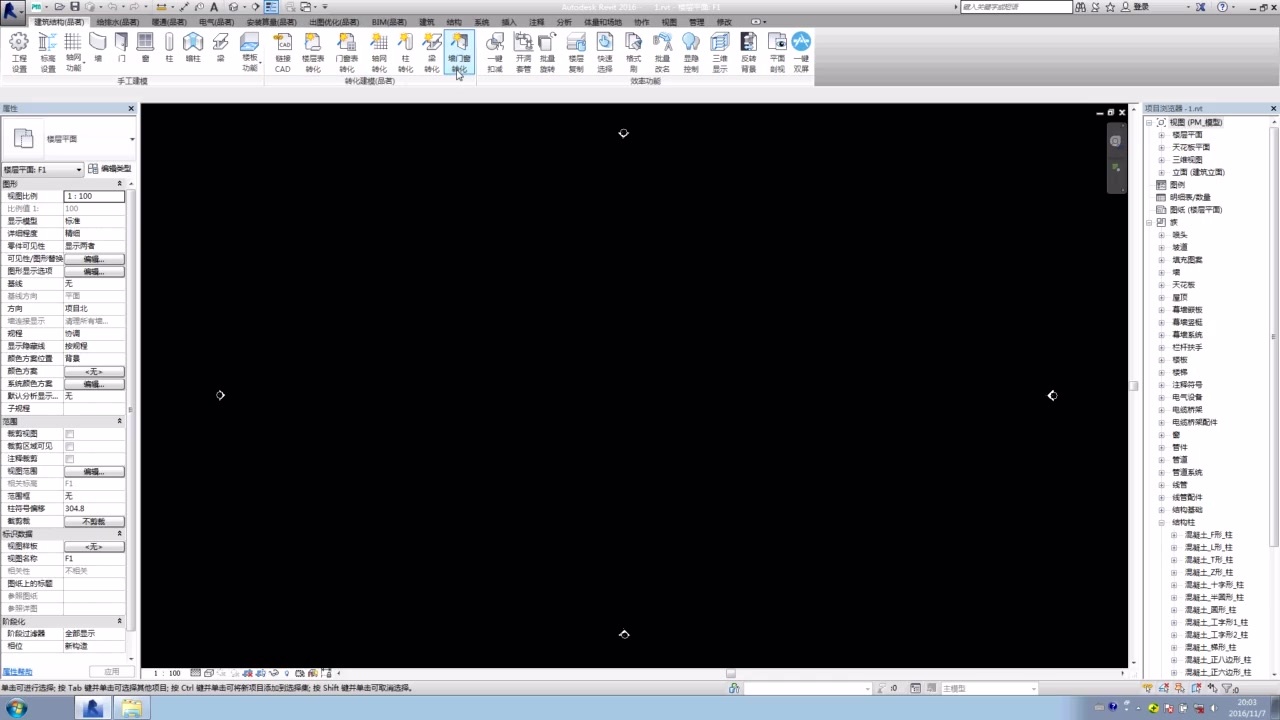1280x720 pixels.
Task: Toggle the 裁剪视图 crop view checkbox
Action: click(69, 434)
